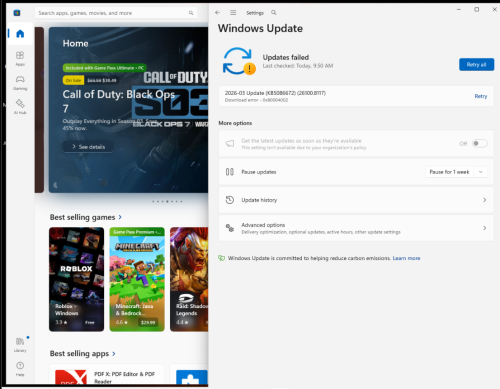Screen dimensions: 500x389
Task: Toggle Get the latest updates switch
Action: (480, 143)
